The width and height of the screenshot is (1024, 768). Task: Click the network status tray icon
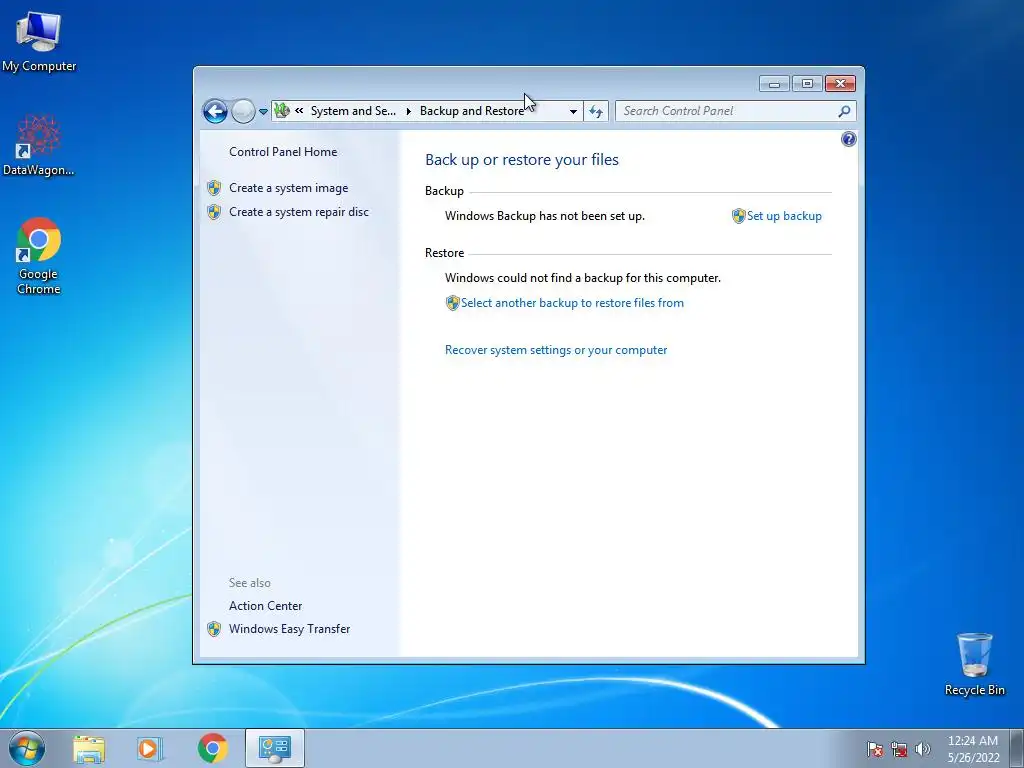click(899, 749)
